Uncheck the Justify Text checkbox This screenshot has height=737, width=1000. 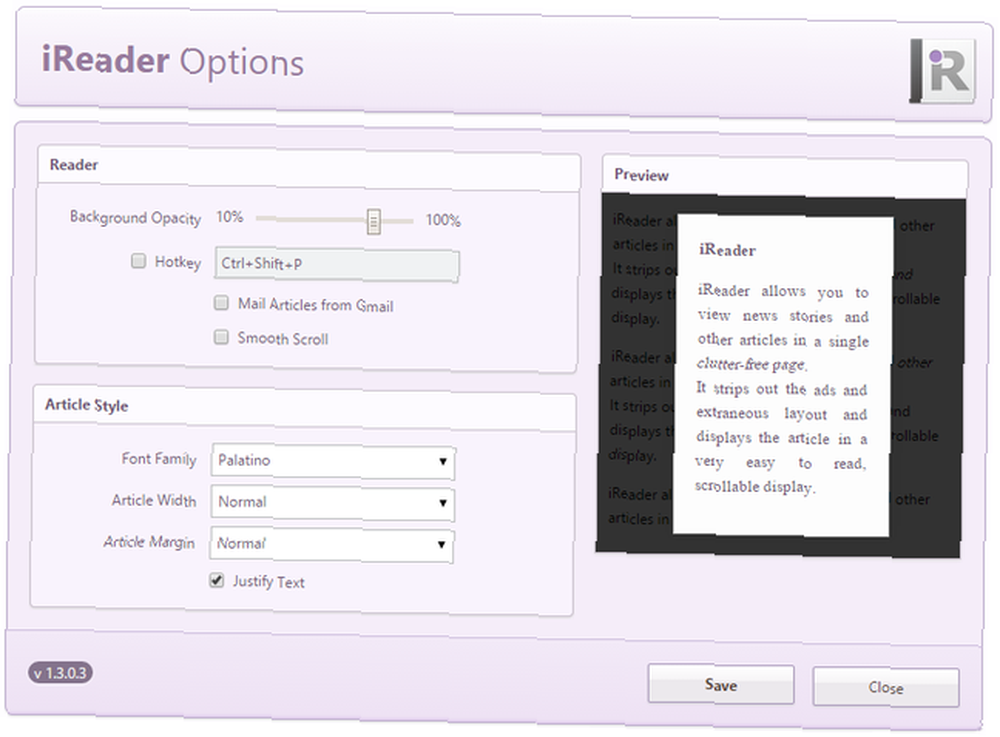point(217,580)
